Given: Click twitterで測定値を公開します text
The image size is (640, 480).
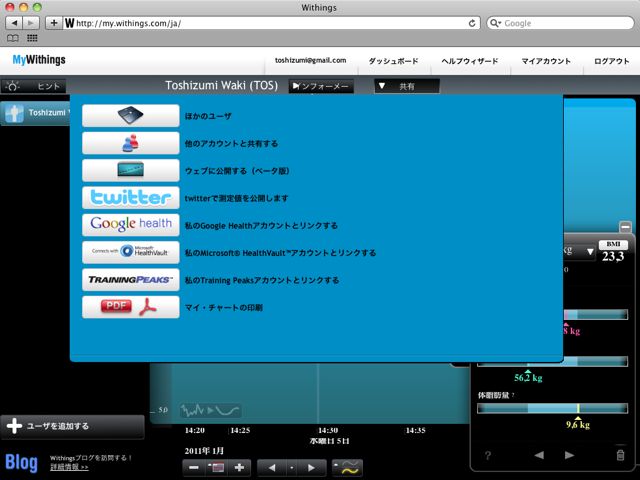Looking at the screenshot, I should [236, 198].
